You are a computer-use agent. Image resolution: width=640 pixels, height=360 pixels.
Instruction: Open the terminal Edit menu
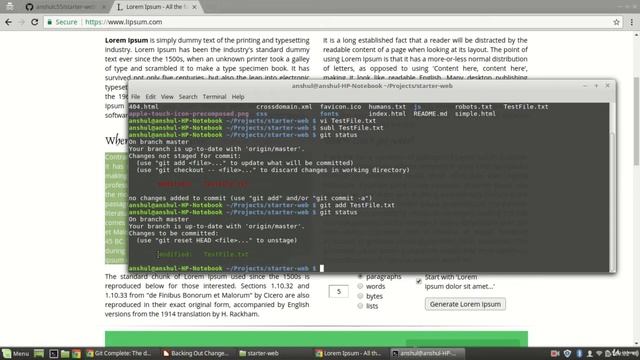click(151, 97)
